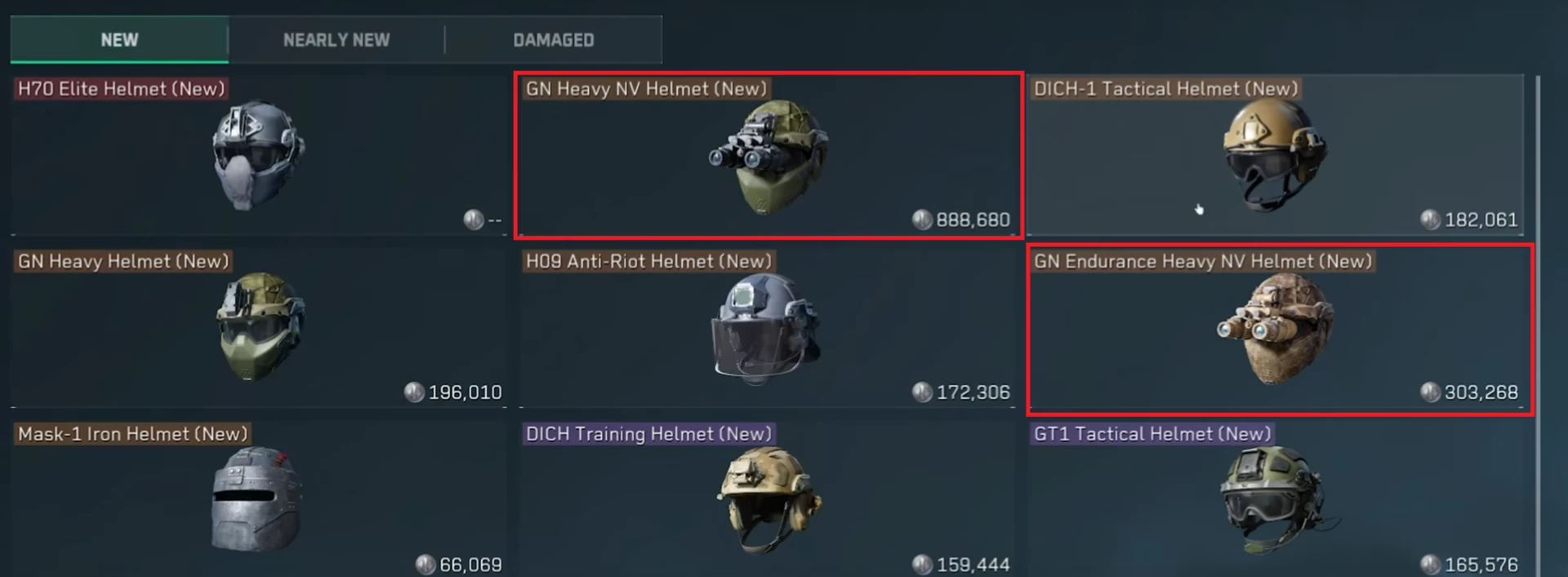Switch to the NEW condition tab
The height and width of the screenshot is (577, 1568).
tap(119, 40)
